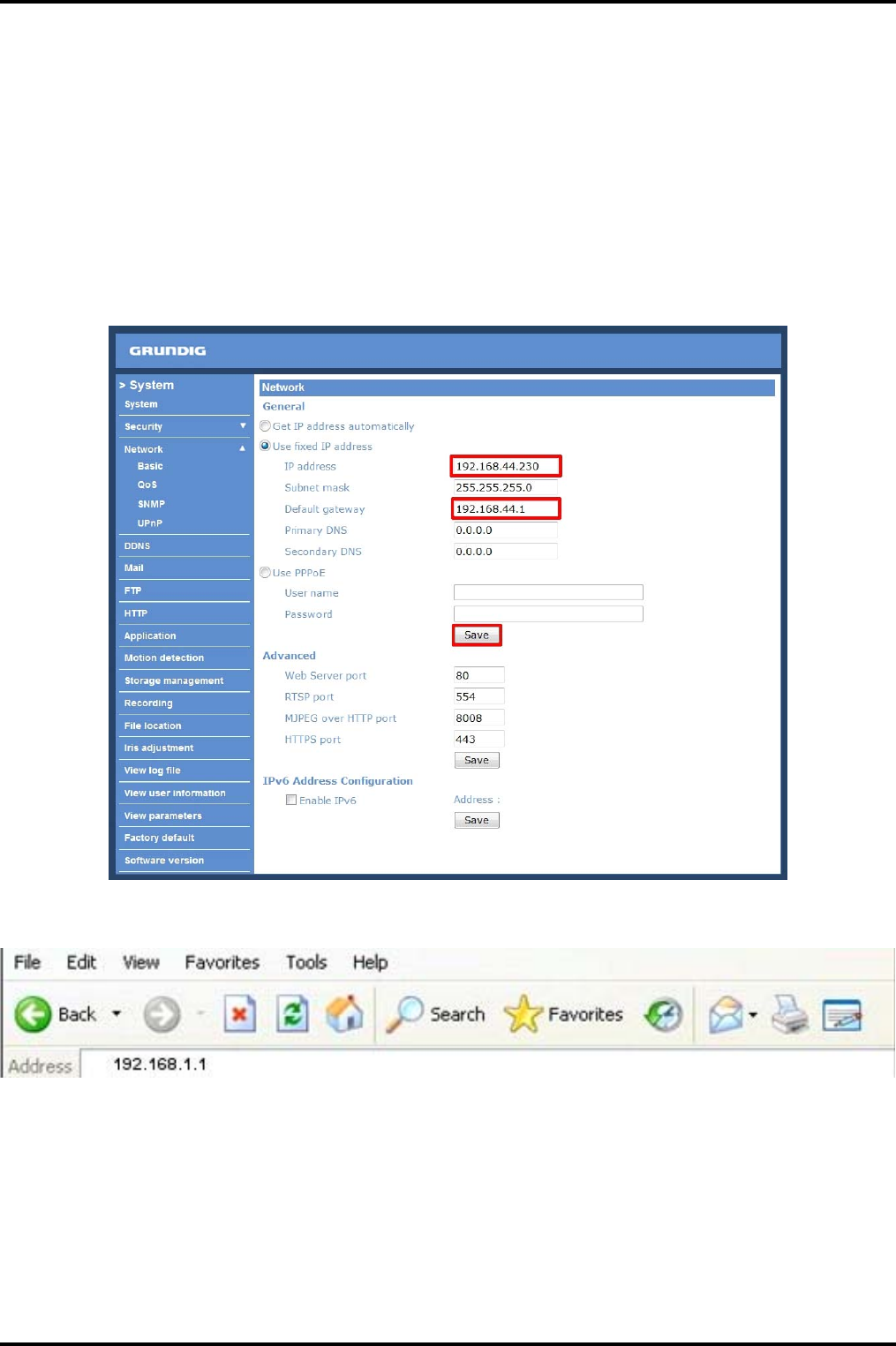Click the Default gateway input field

click(505, 508)
